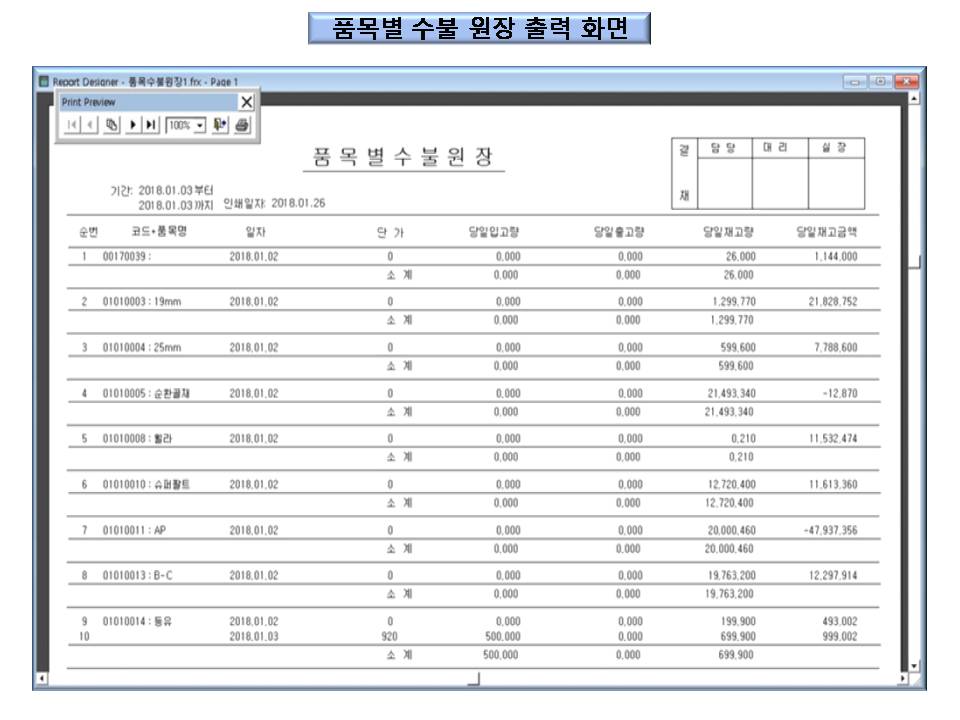The image size is (960, 720).
Task: Click the Report Designer window icon
Action: 44,81
